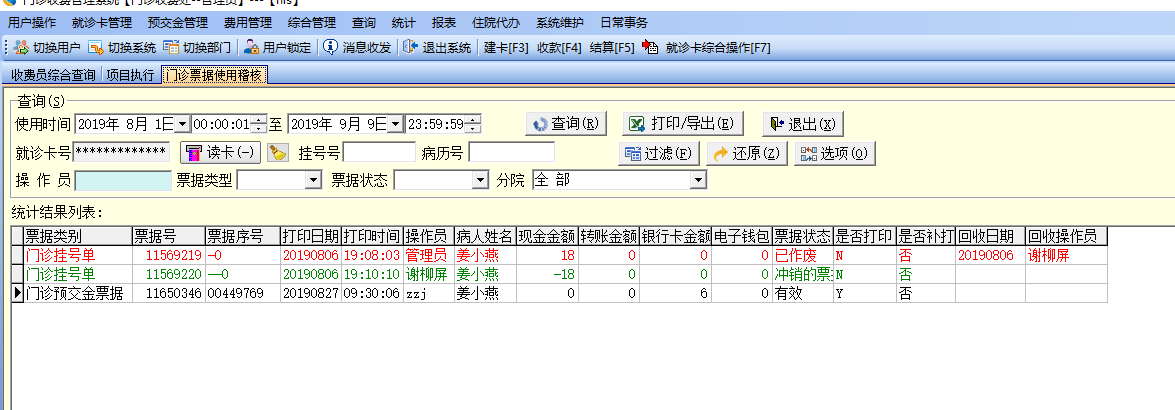Click the 回收操作员 column header
The image size is (1175, 410).
(x=1066, y=237)
